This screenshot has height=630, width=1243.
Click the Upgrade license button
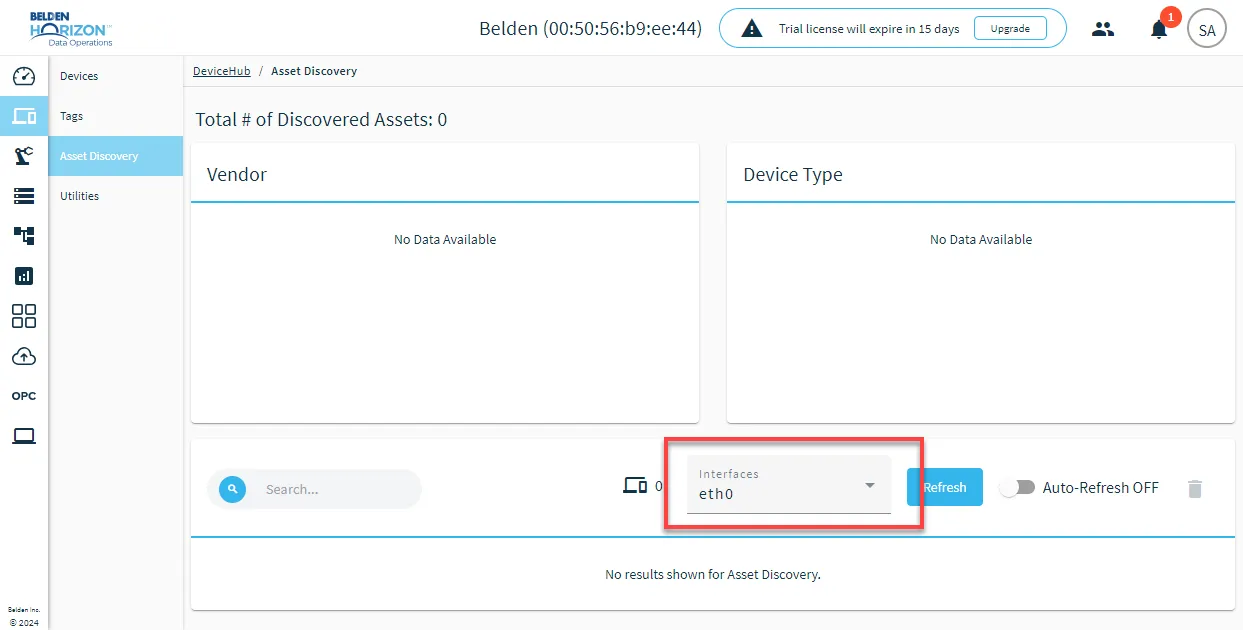tap(1010, 29)
